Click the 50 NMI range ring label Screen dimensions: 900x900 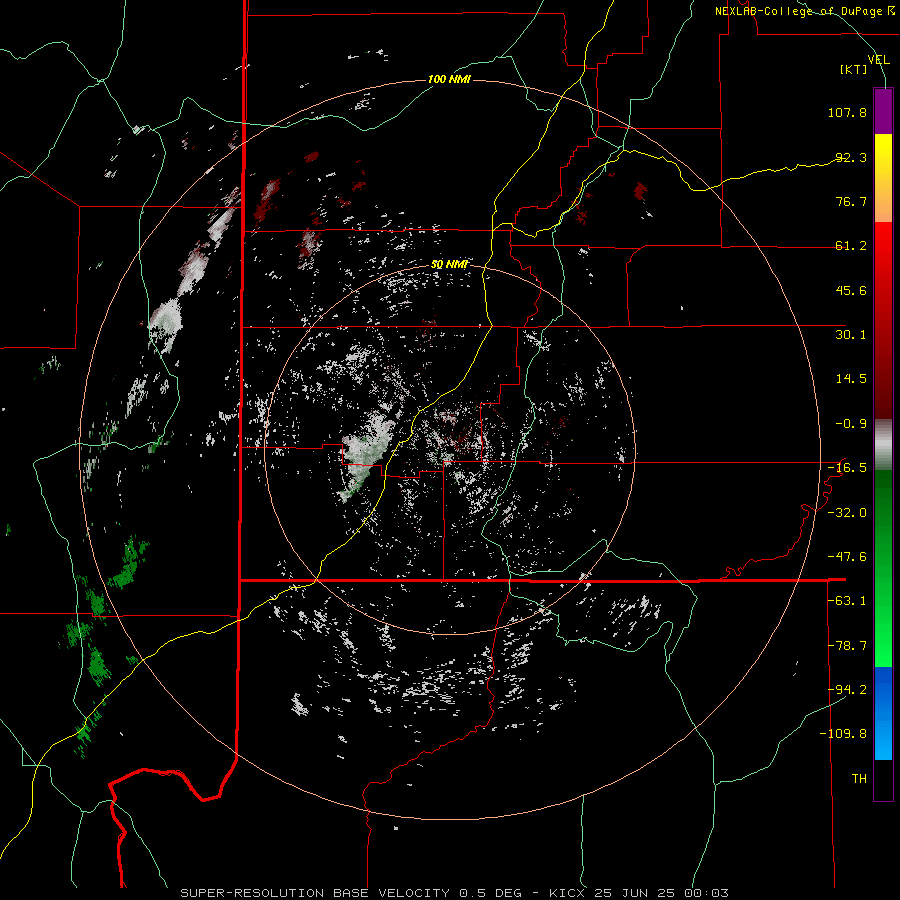[x=449, y=264]
